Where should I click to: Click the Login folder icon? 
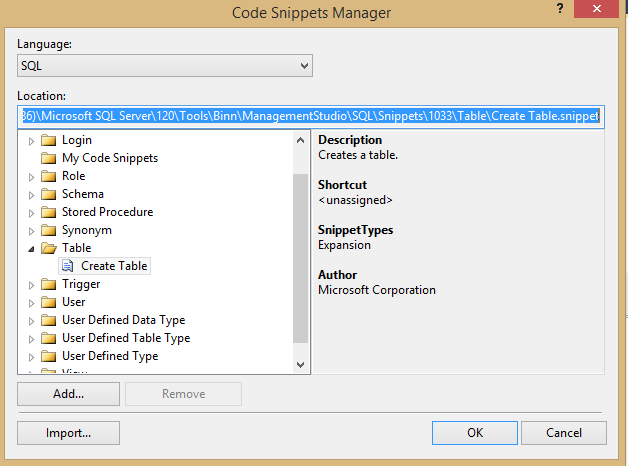pyautogui.click(x=48, y=141)
